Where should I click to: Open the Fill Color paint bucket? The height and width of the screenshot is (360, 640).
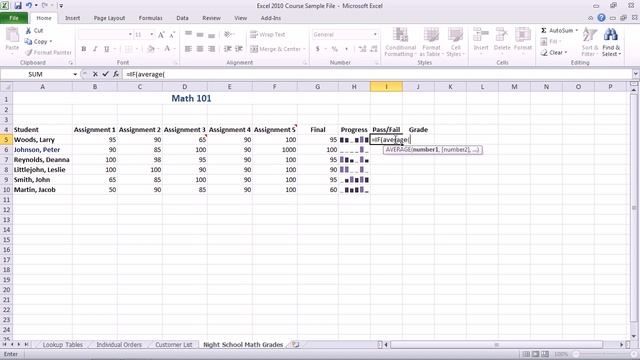coord(151,49)
